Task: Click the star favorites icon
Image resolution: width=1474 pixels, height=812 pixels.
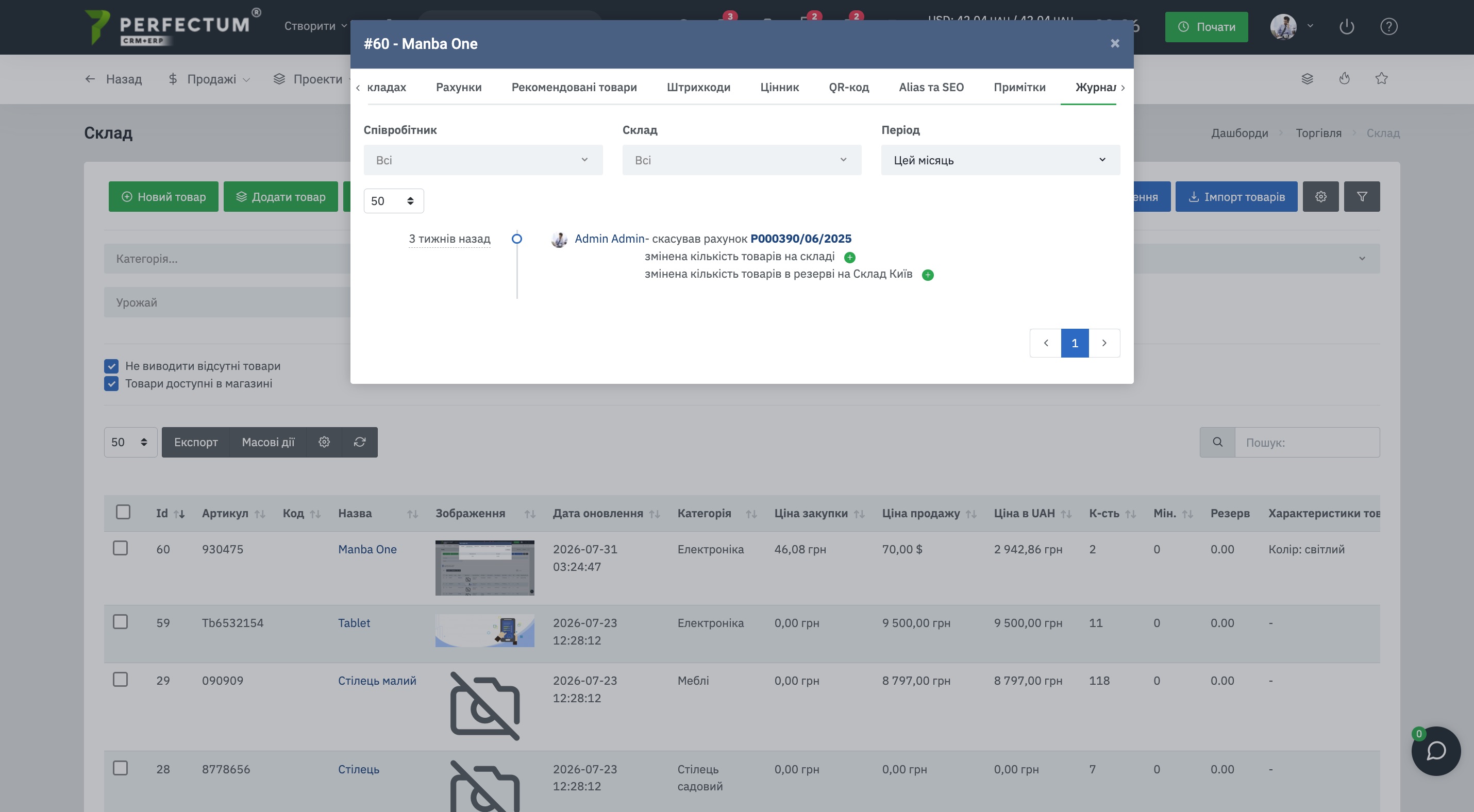Action: (1381, 79)
